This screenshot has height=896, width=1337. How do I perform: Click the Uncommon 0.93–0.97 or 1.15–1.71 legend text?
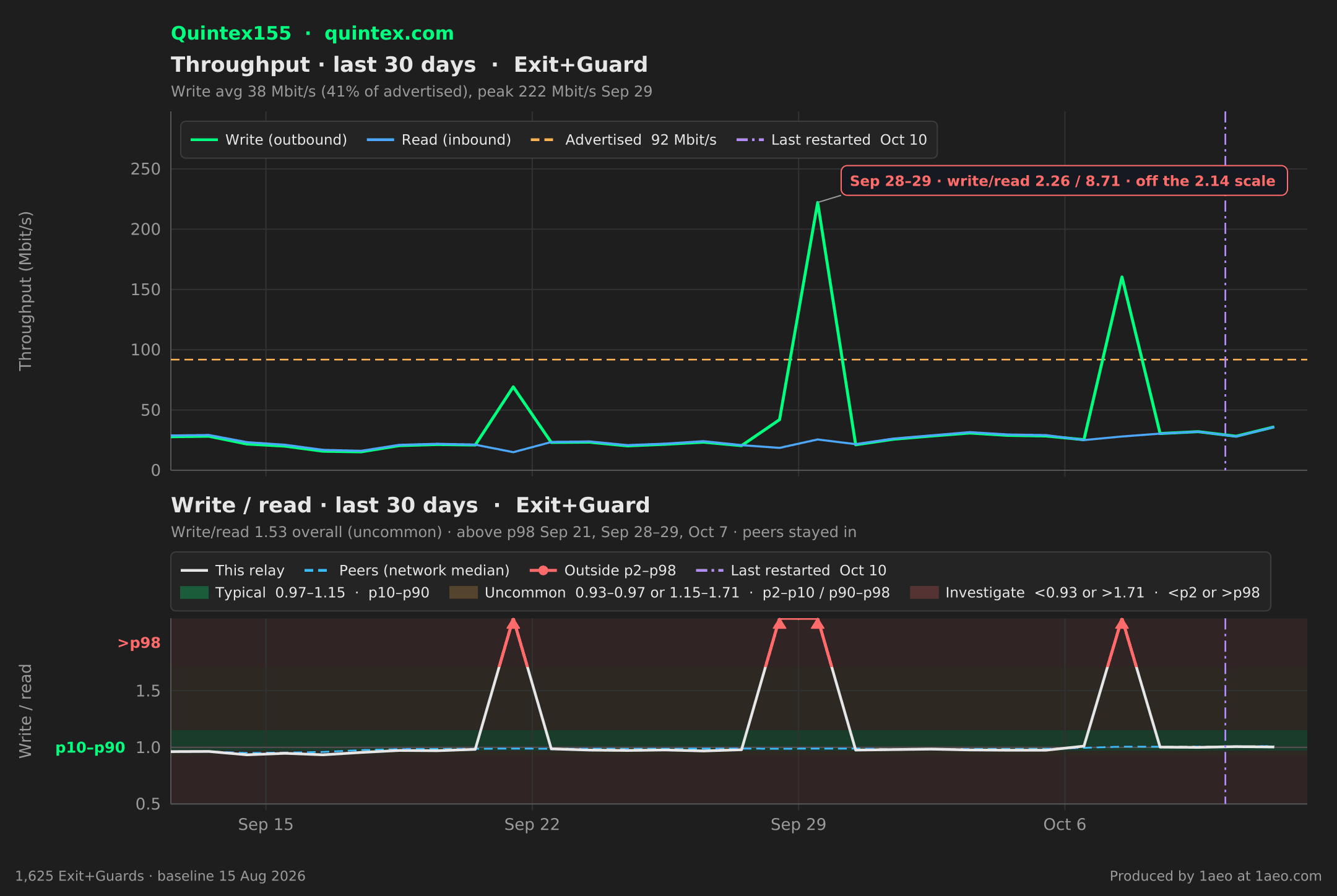687,593
